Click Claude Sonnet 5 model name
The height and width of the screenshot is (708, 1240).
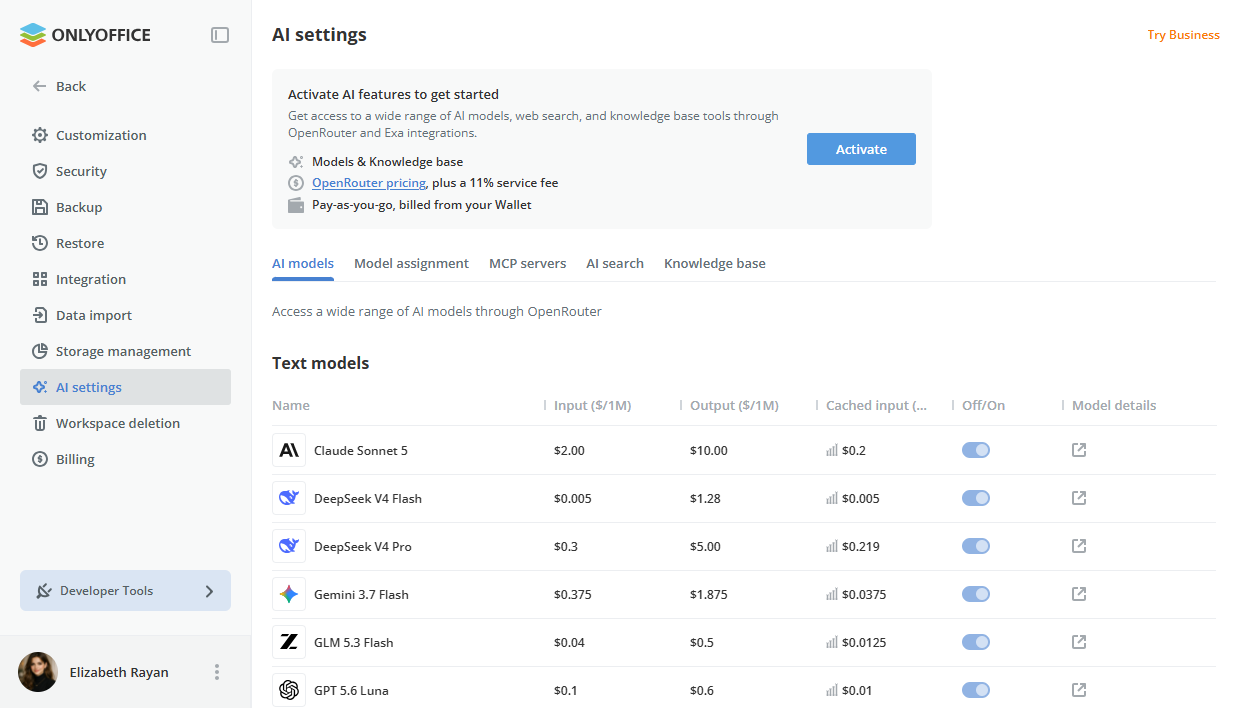pyautogui.click(x=361, y=450)
